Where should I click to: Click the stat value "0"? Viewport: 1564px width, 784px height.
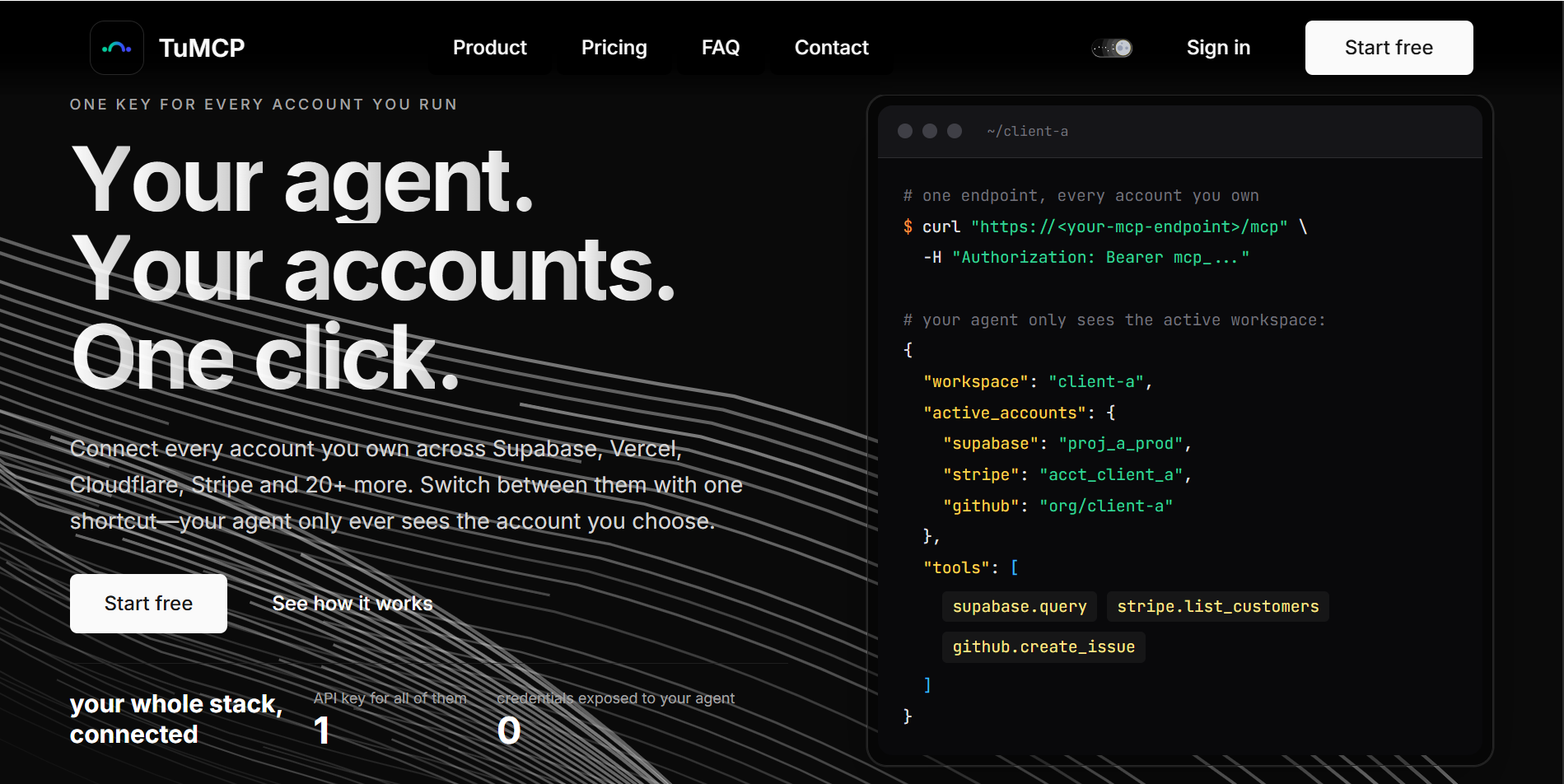pyautogui.click(x=509, y=730)
